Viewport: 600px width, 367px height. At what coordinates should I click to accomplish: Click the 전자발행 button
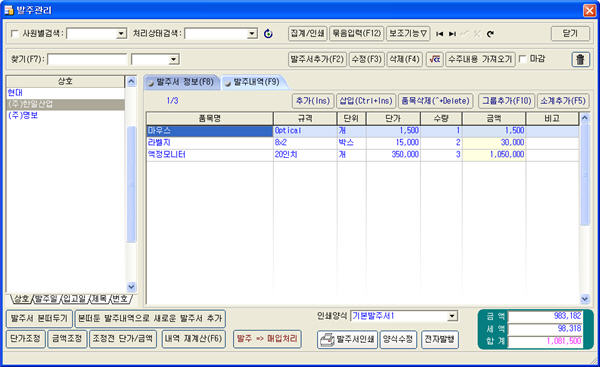440,339
